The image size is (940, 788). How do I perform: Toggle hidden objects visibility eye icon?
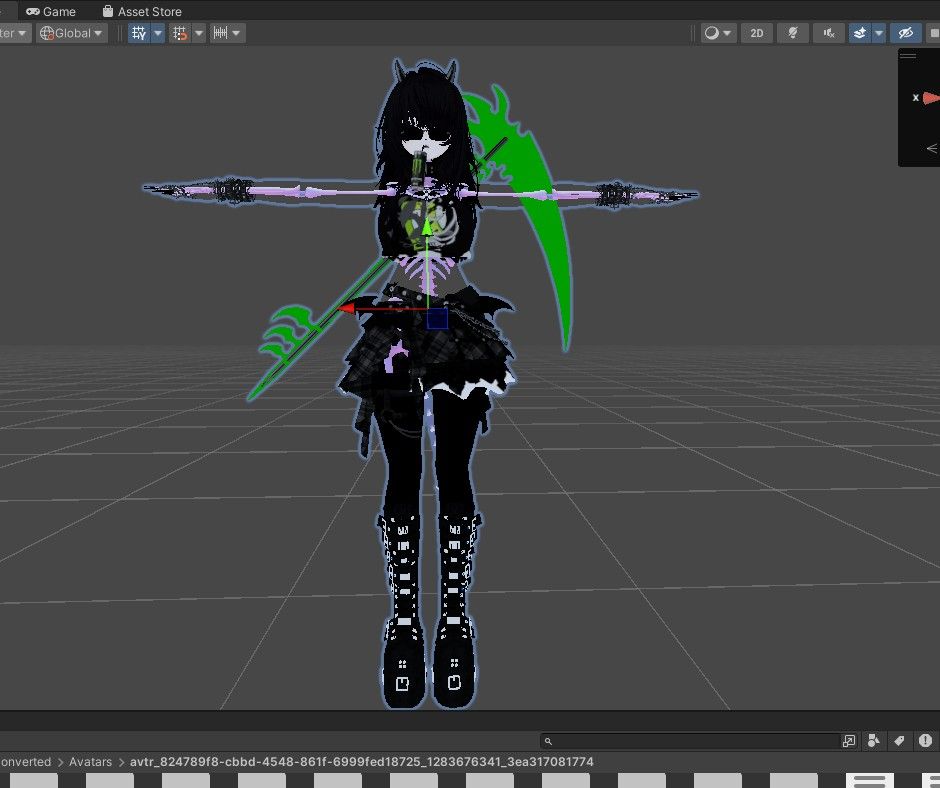[x=905, y=33]
